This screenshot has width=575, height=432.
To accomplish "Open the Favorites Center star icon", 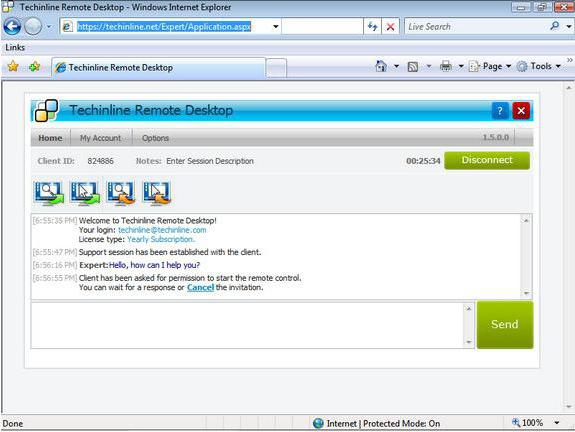I will [13, 66].
